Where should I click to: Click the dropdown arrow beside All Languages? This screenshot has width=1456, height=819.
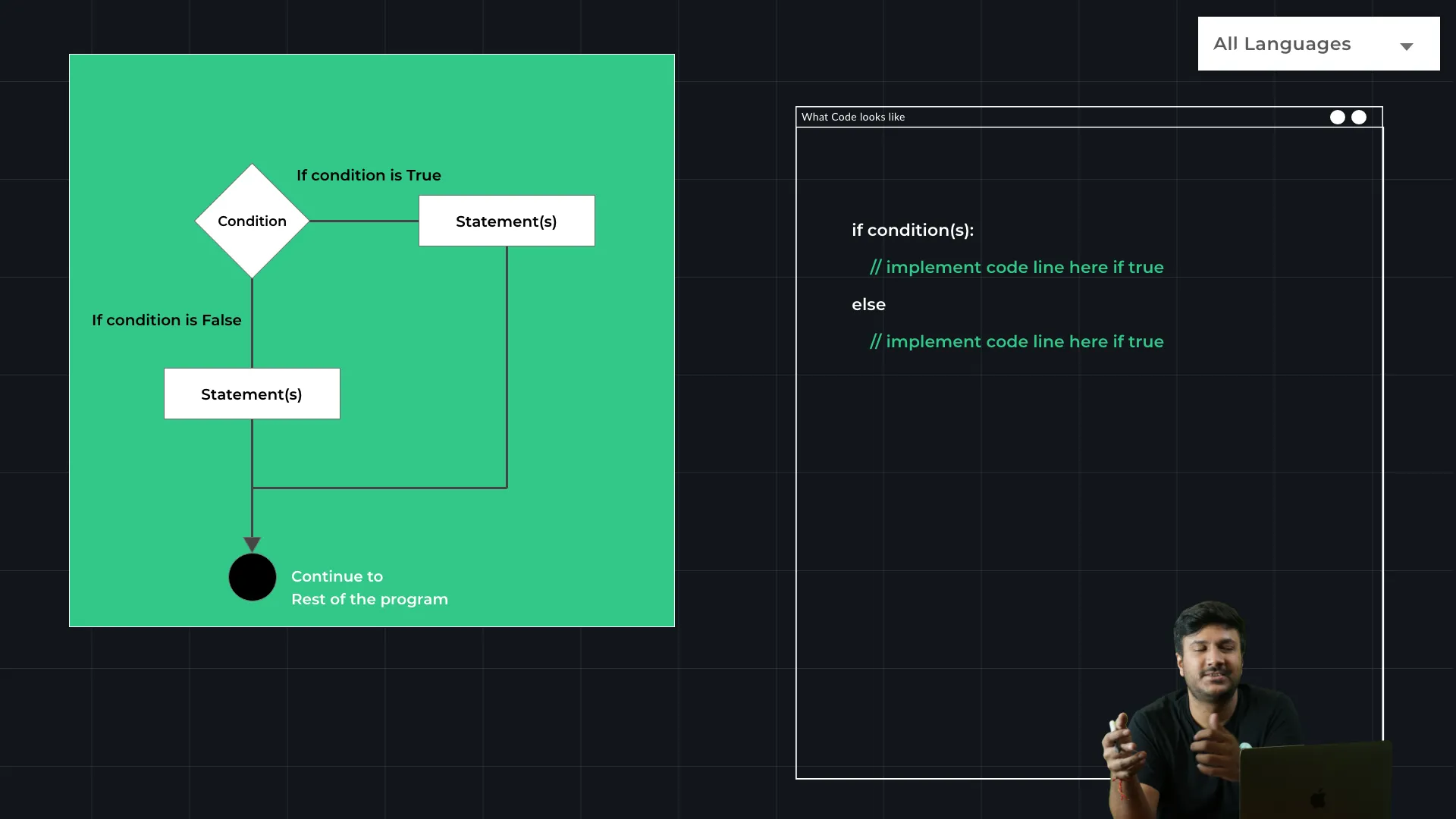(1407, 46)
